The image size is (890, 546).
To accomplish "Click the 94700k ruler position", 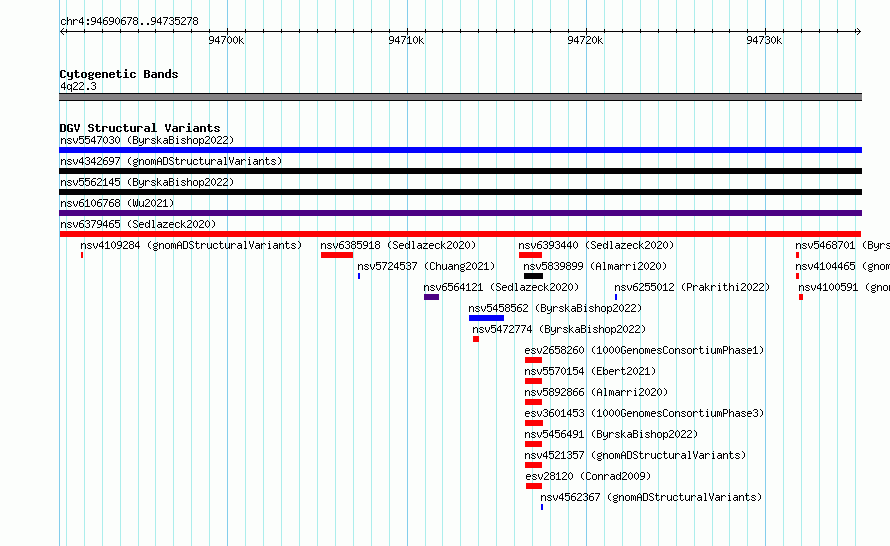I will [226, 40].
